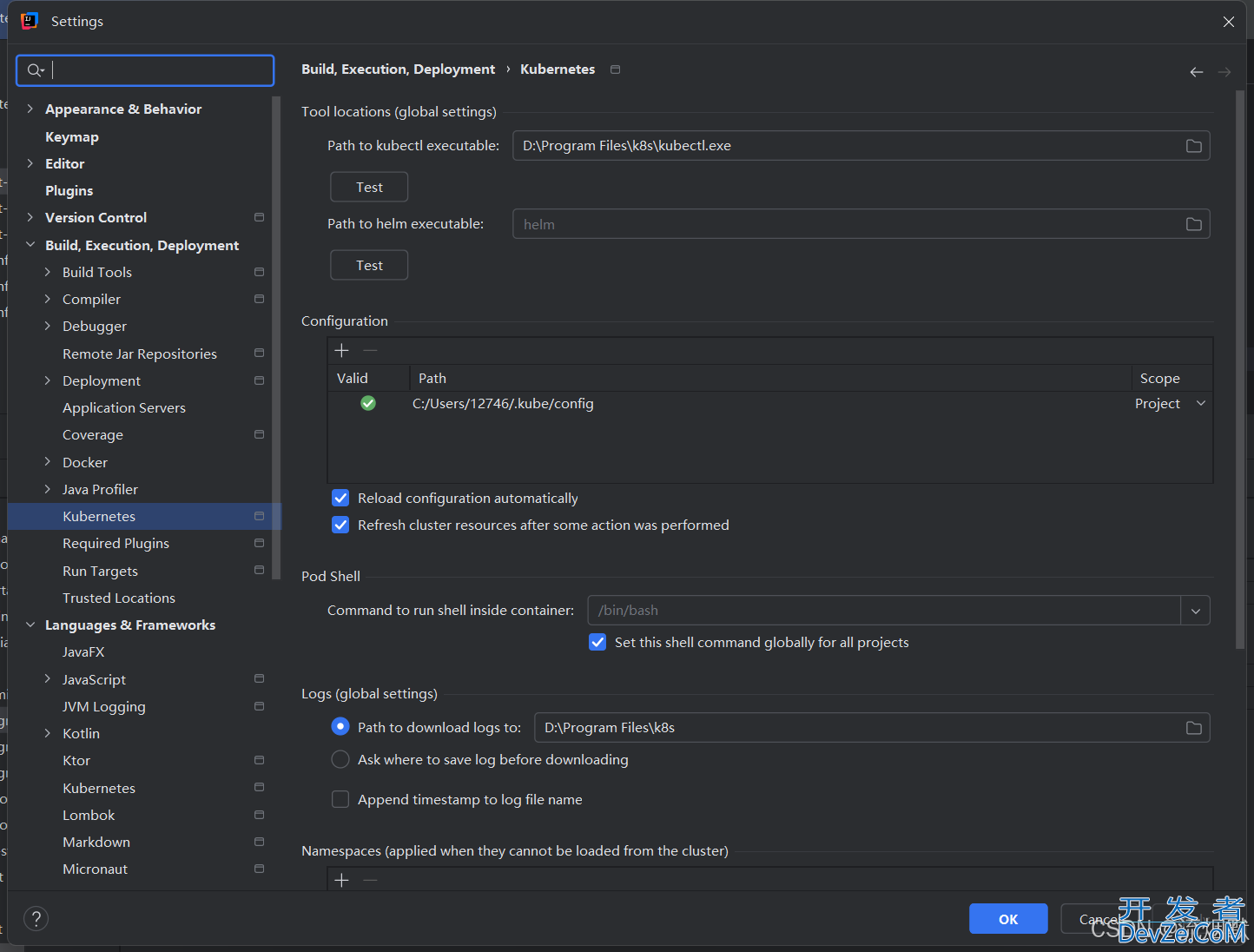
Task: Expand the Docker node
Action: (48, 462)
